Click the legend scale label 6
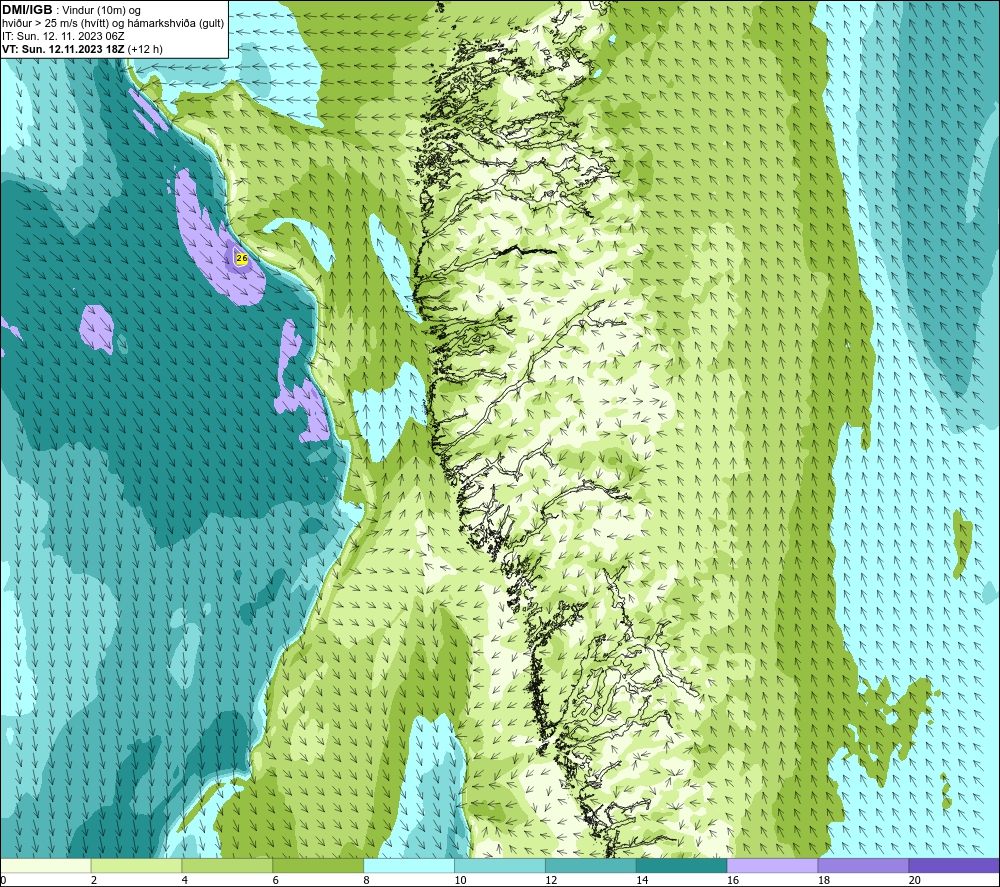 pos(276,880)
